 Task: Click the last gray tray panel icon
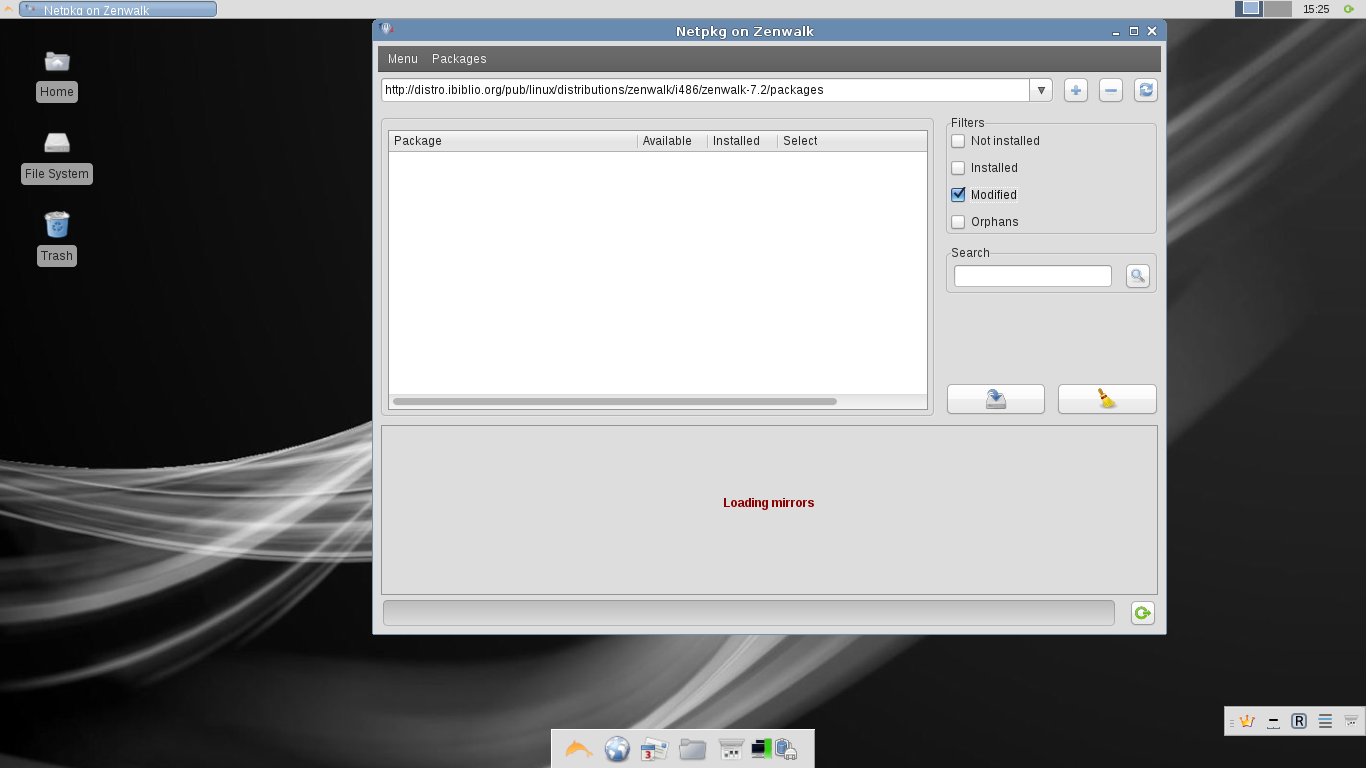point(1351,721)
